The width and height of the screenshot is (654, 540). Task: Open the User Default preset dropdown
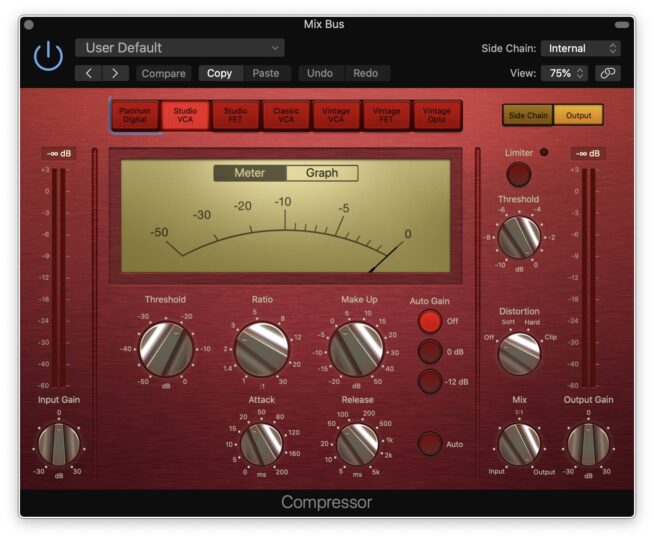[x=179, y=48]
